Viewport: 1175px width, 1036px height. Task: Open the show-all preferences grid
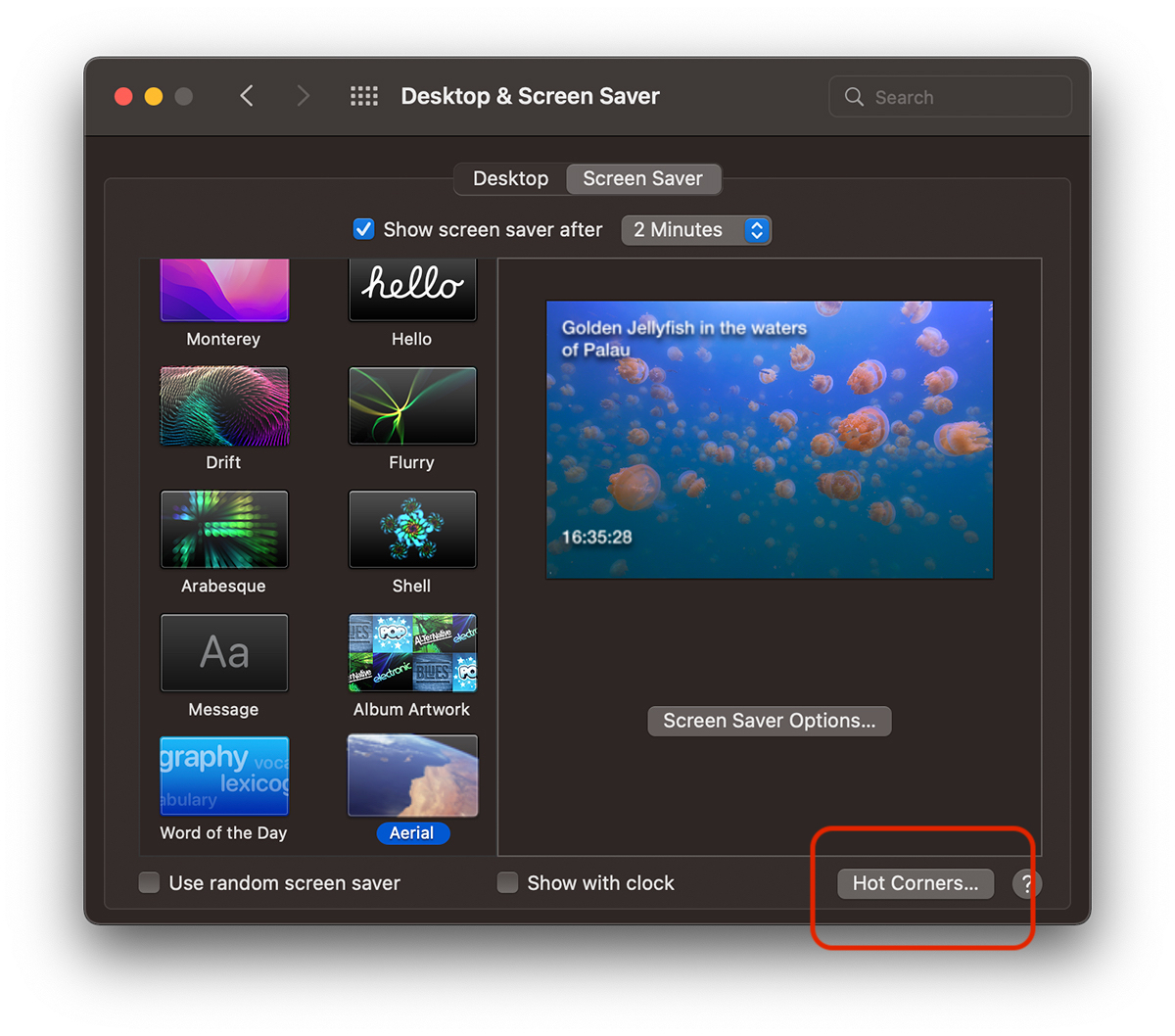click(x=364, y=96)
